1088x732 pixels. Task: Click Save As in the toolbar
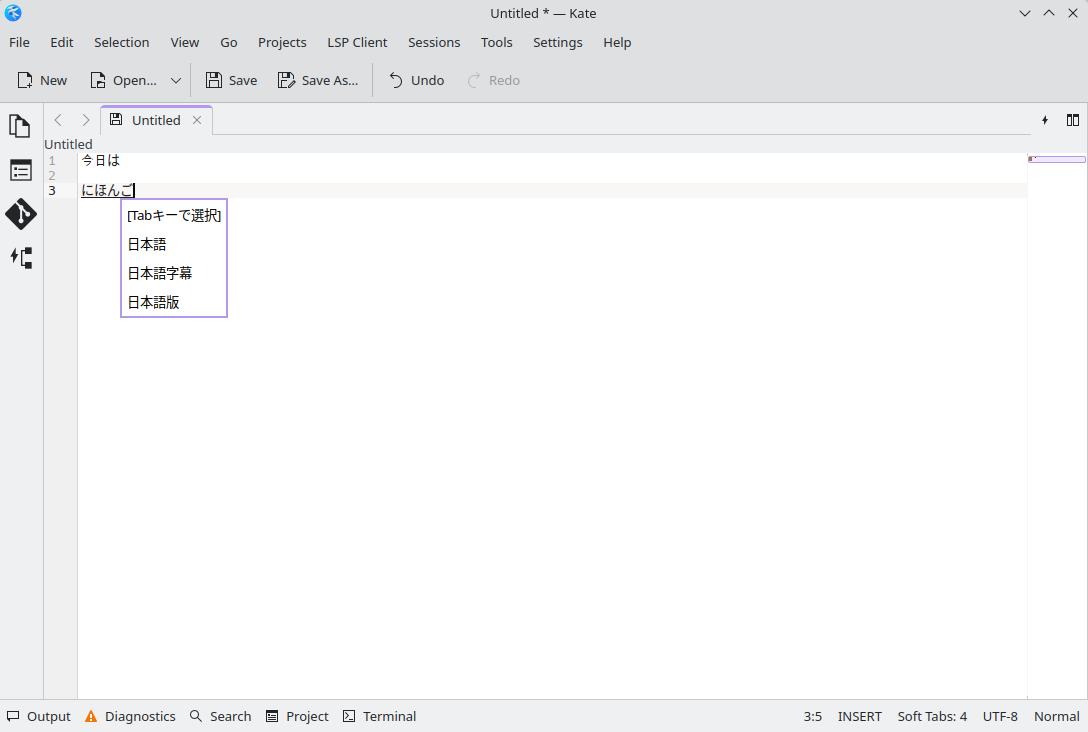[318, 80]
